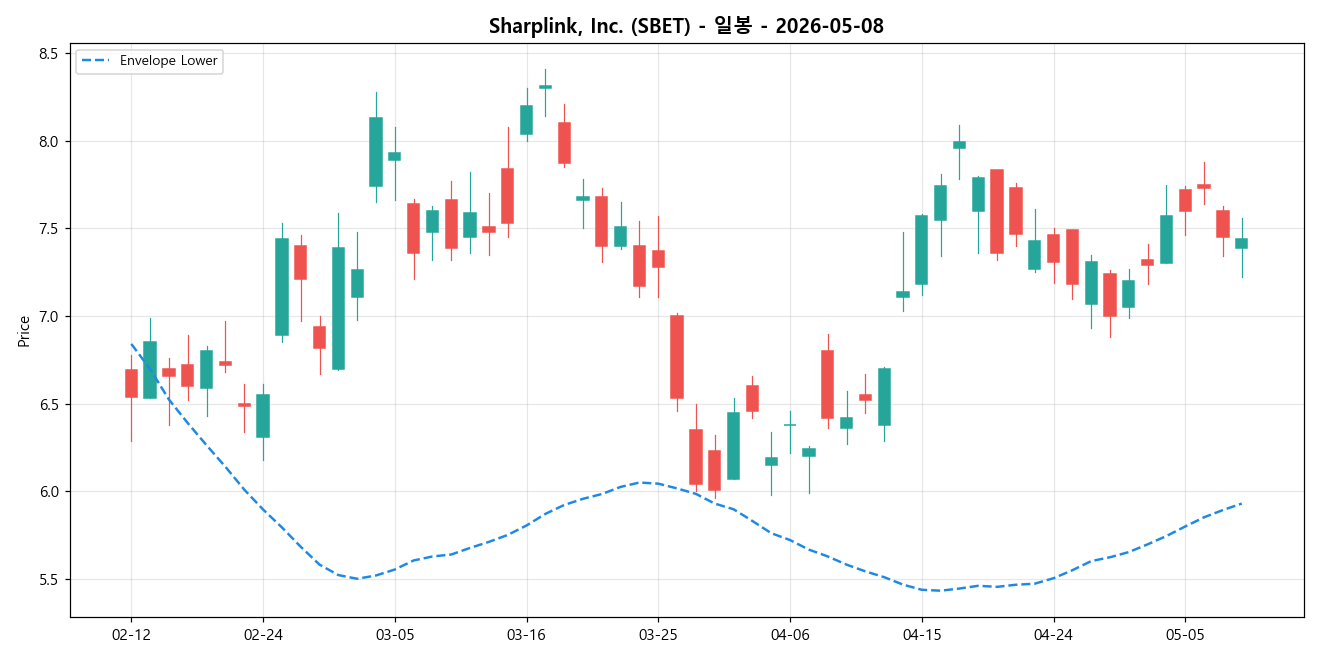Image resolution: width=1320 pixels, height=660 pixels.
Task: Click the 03-16 date label
Action: pyautogui.click(x=526, y=635)
